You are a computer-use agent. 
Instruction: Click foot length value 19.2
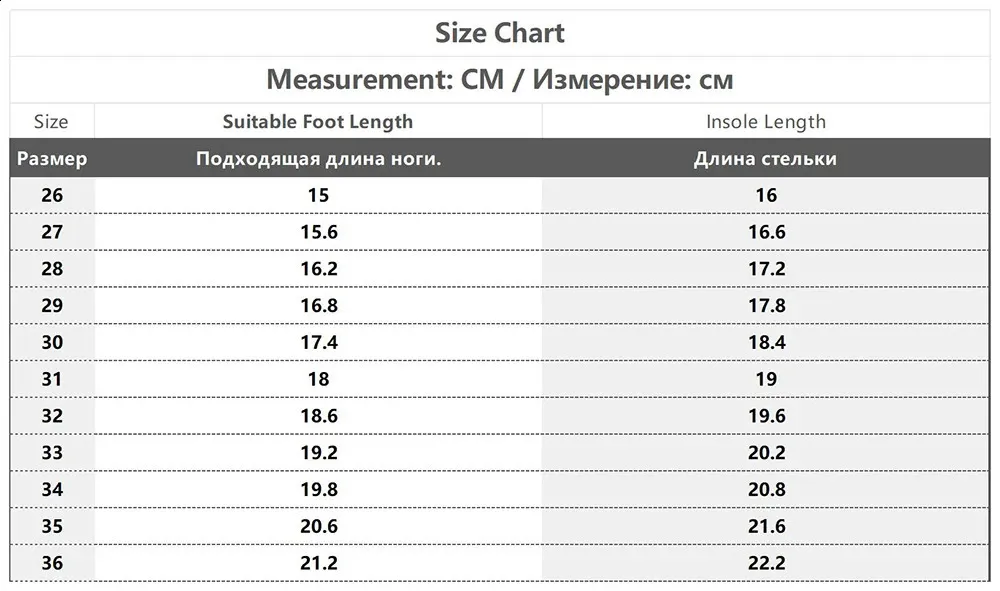pyautogui.click(x=319, y=453)
